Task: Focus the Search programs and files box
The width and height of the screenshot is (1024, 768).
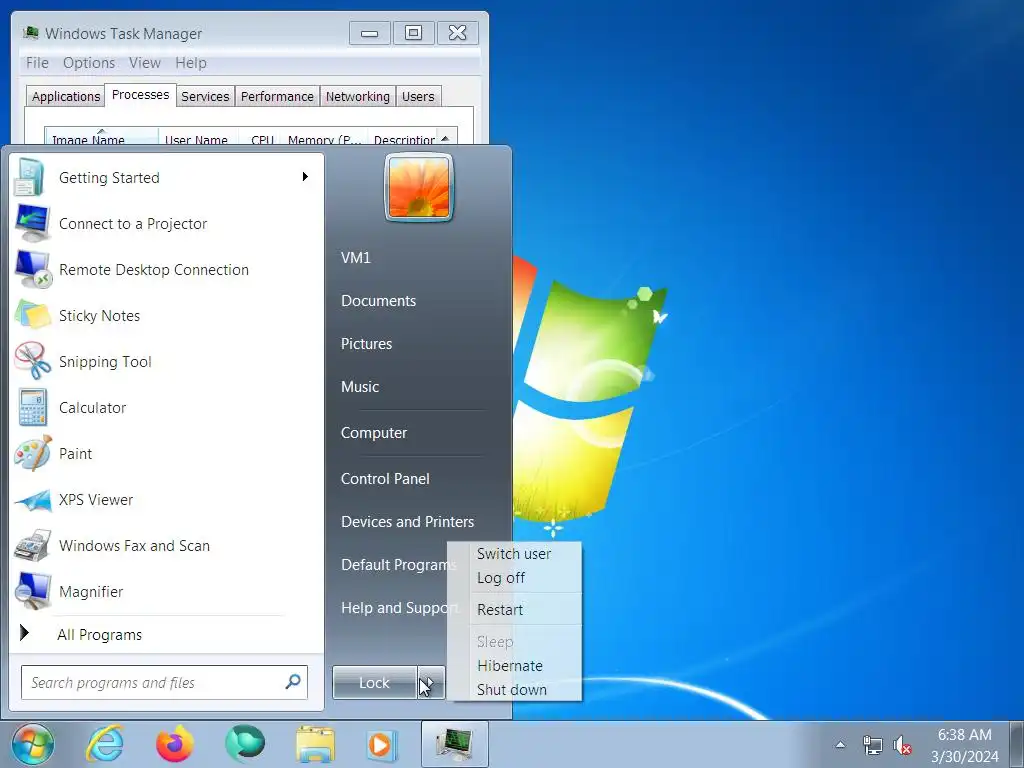Action: point(165,682)
